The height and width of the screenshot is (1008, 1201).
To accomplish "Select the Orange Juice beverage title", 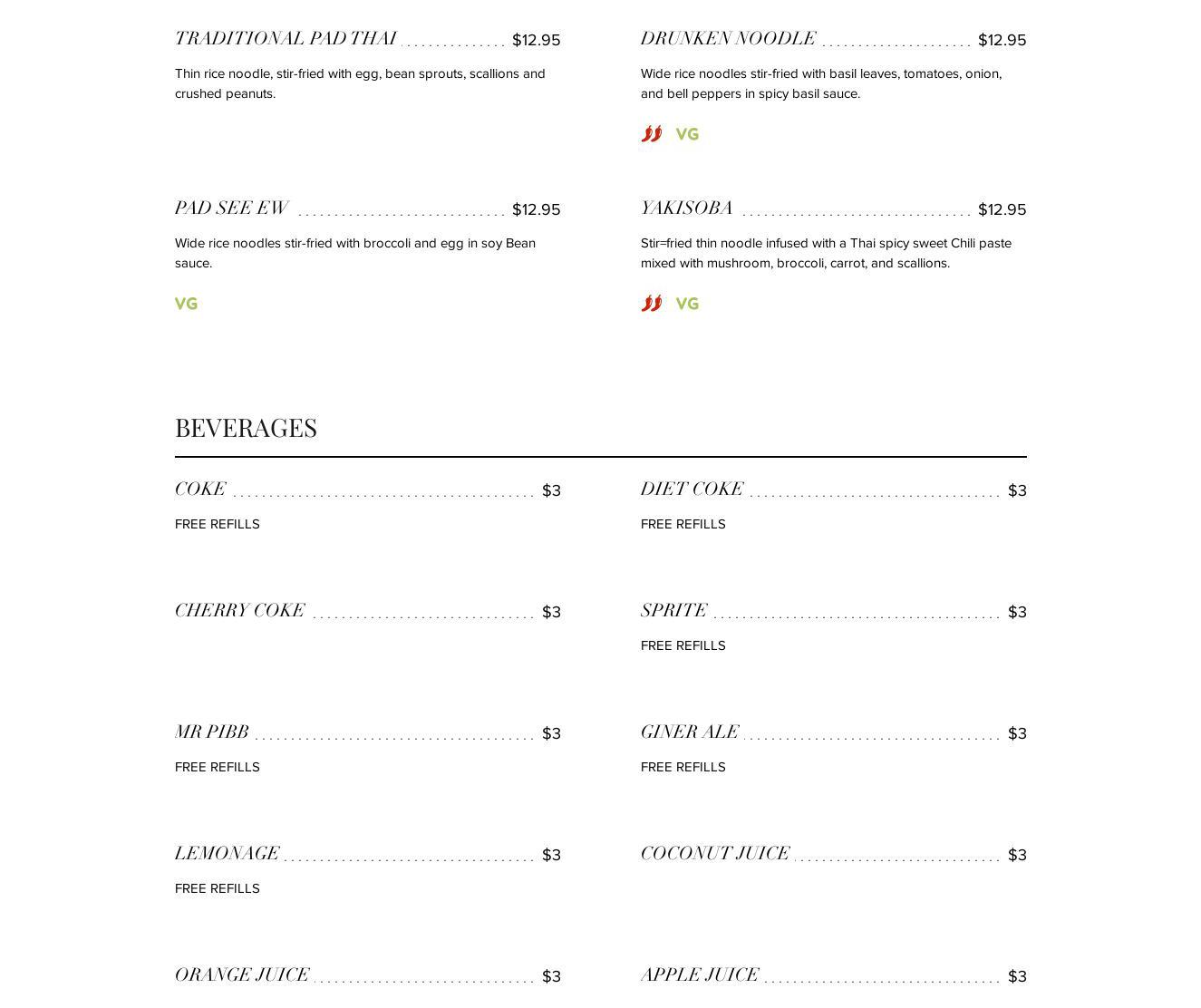I will tap(241, 975).
